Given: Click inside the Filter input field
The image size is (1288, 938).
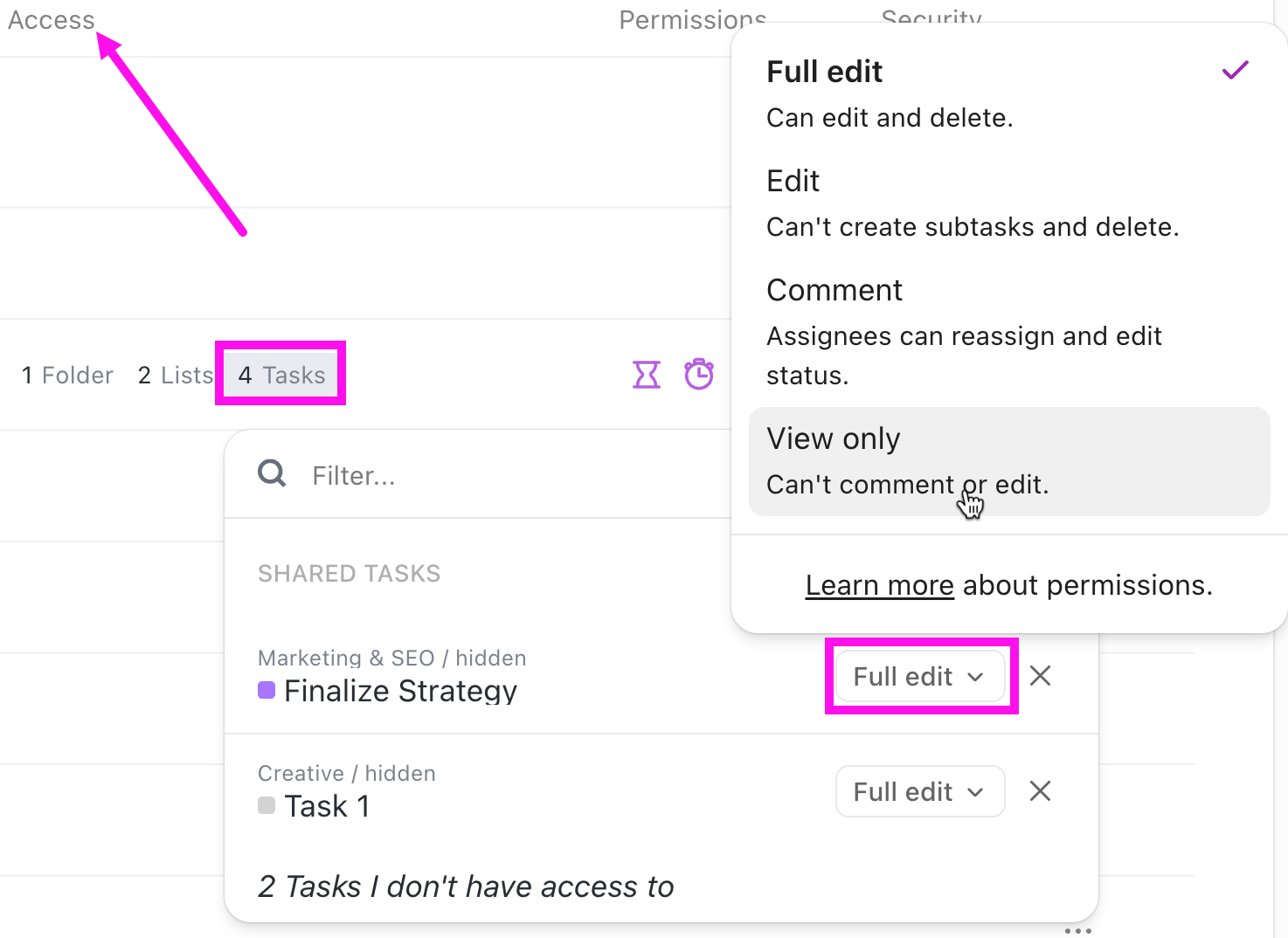Looking at the screenshot, I should point(437,475).
